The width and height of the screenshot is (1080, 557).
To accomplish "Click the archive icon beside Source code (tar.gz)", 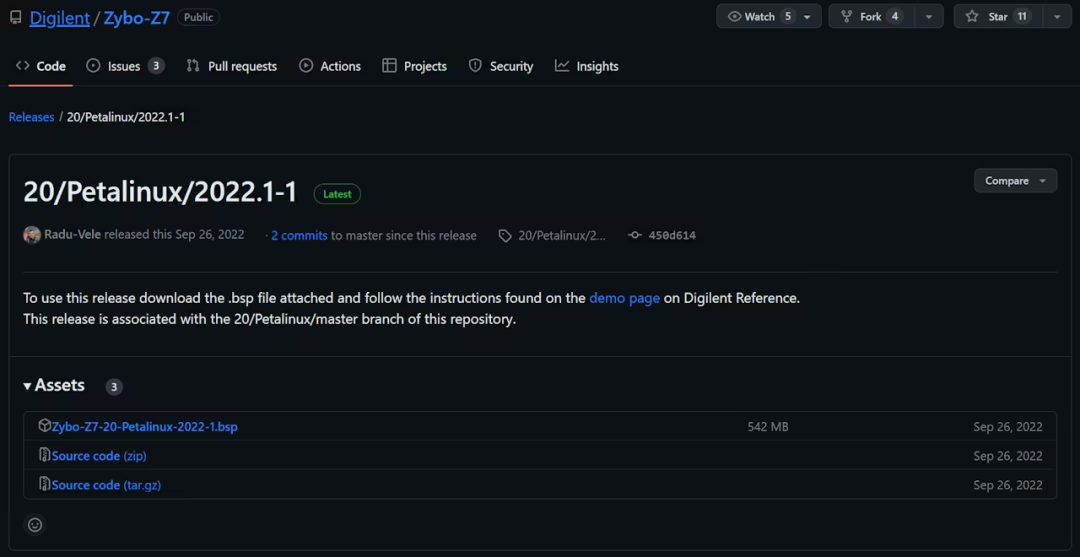I will click(45, 484).
